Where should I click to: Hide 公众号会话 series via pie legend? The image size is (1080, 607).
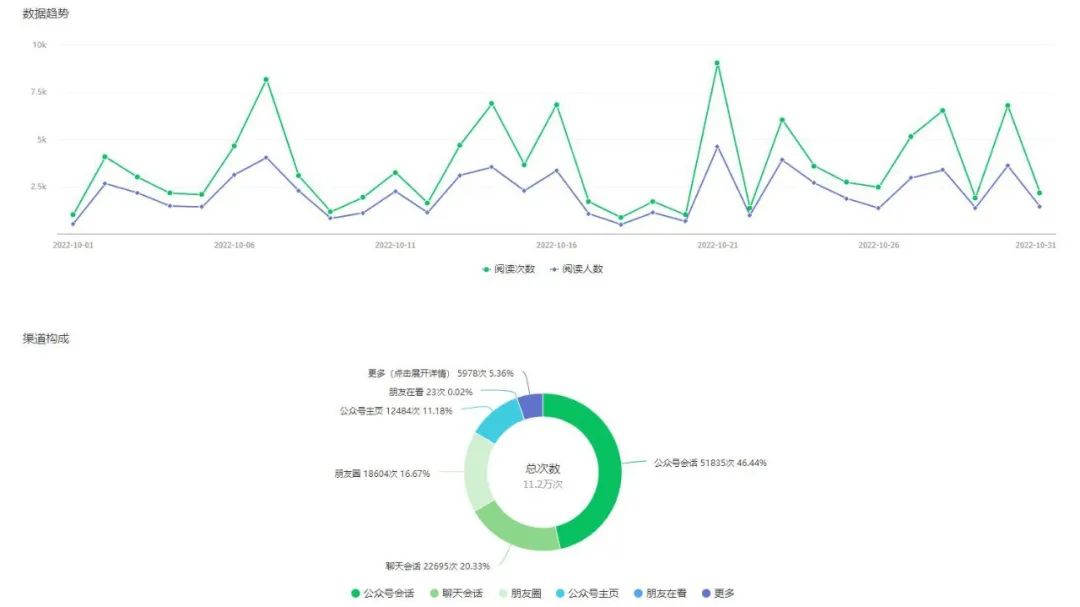click(382, 593)
